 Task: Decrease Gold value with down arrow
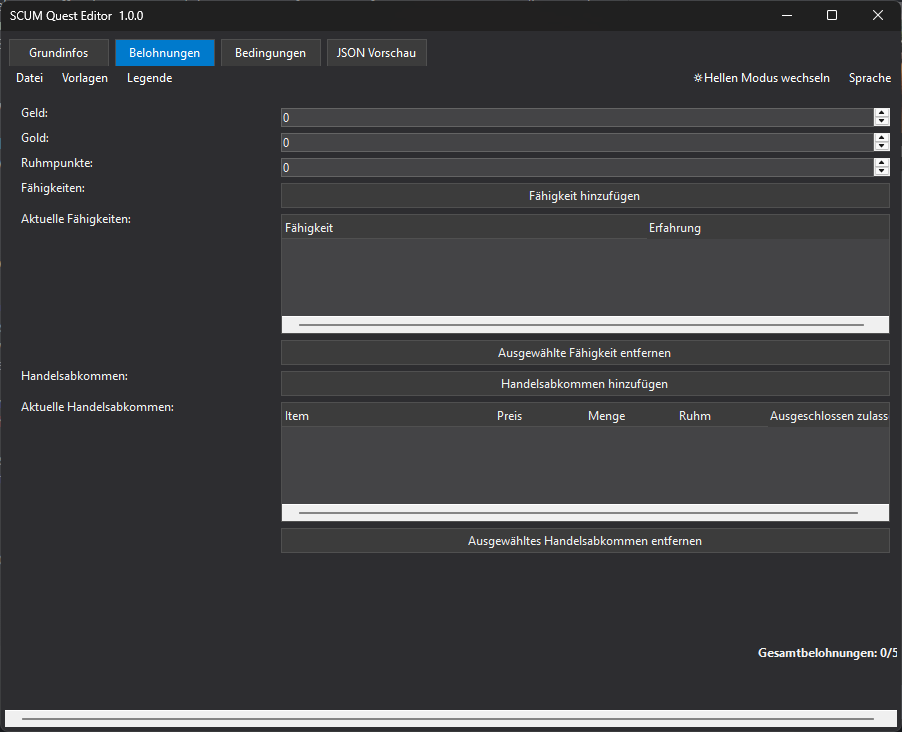point(881,147)
